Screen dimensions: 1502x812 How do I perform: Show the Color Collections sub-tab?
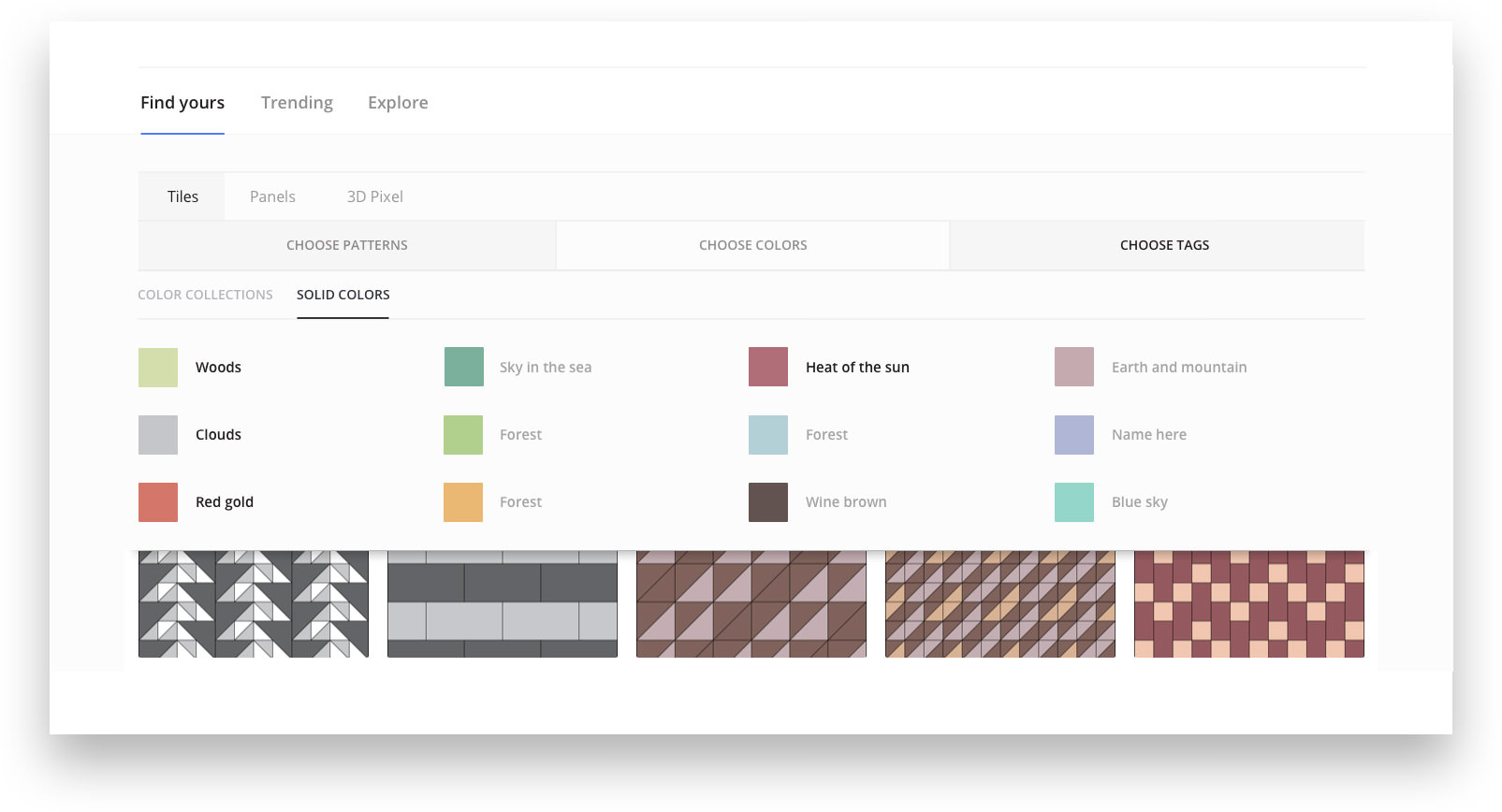[205, 295]
